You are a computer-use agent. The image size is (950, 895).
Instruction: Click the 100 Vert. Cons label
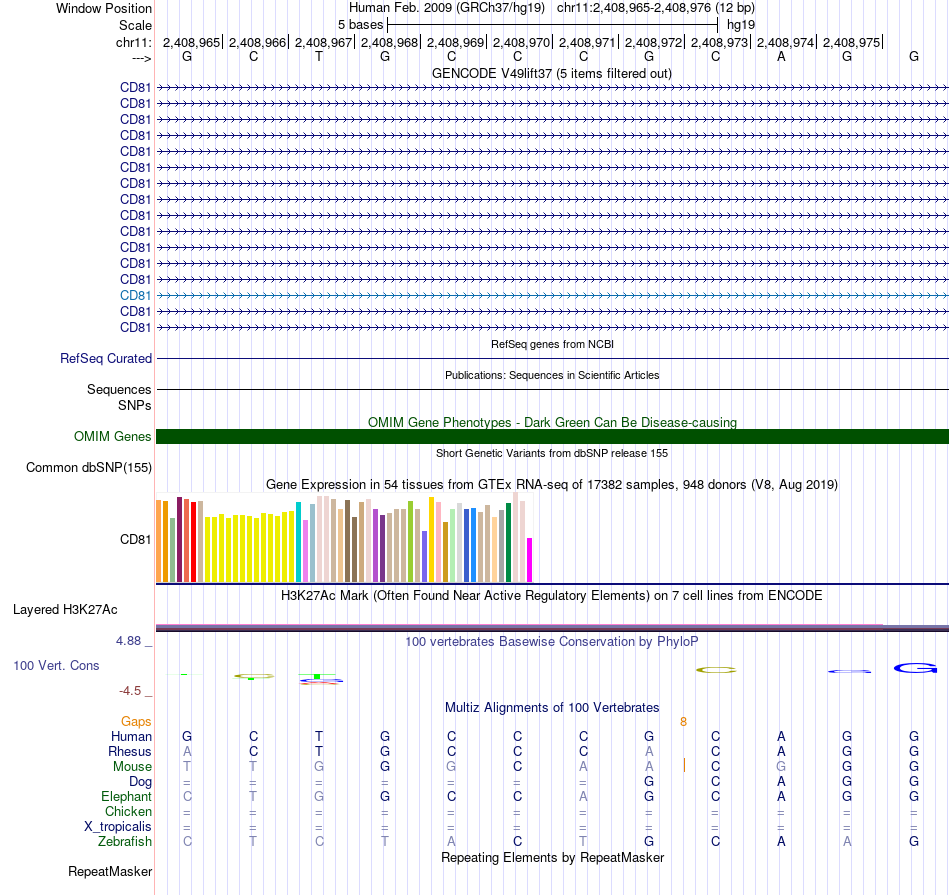pos(56,665)
